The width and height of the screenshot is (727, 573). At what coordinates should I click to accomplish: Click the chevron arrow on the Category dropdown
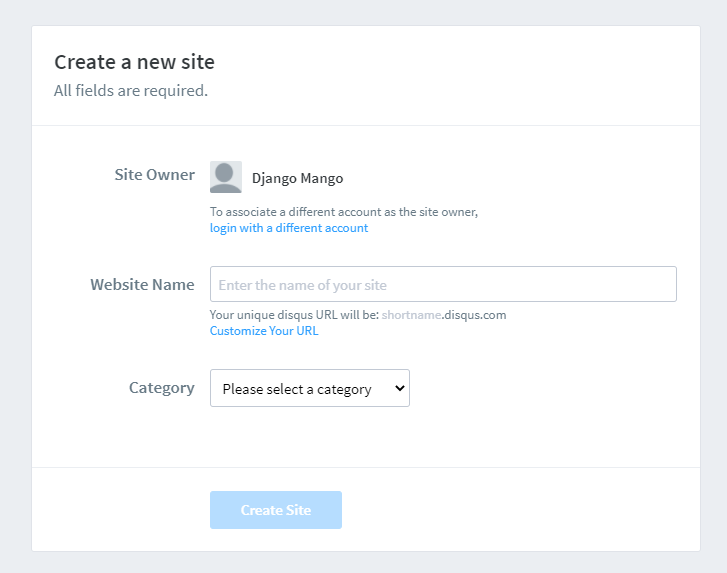(400, 388)
